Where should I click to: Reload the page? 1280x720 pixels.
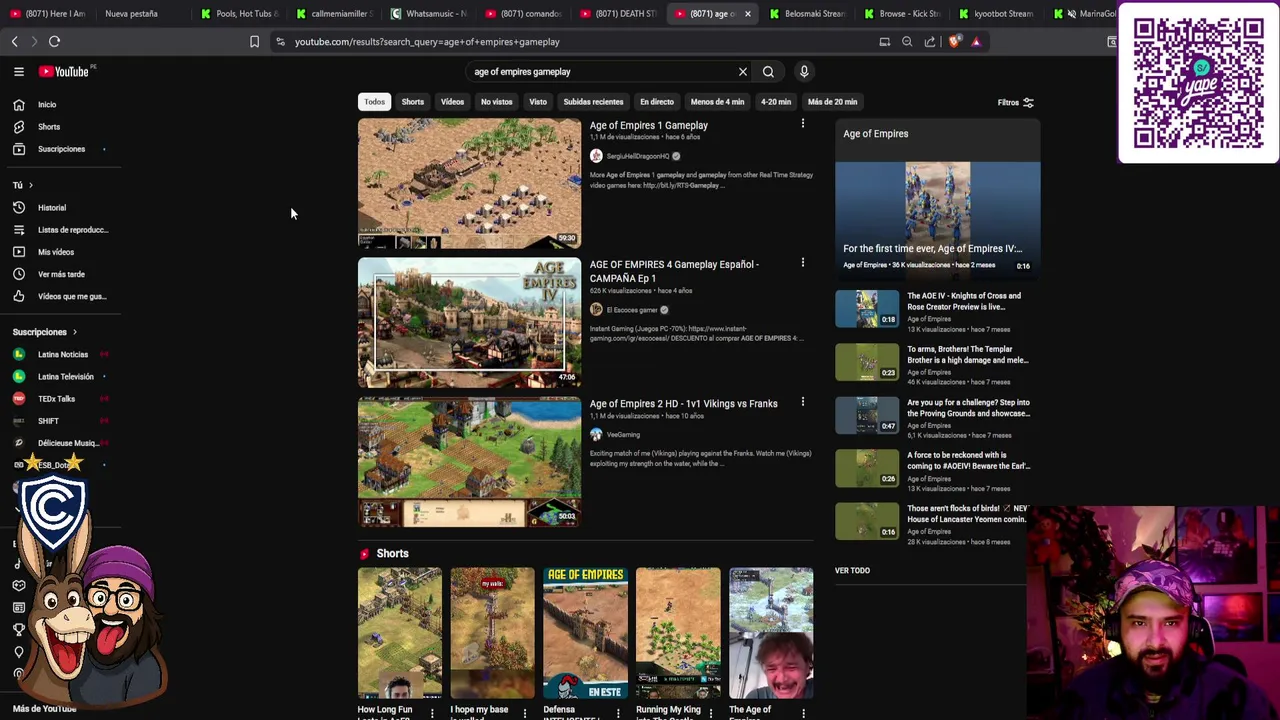coord(55,42)
